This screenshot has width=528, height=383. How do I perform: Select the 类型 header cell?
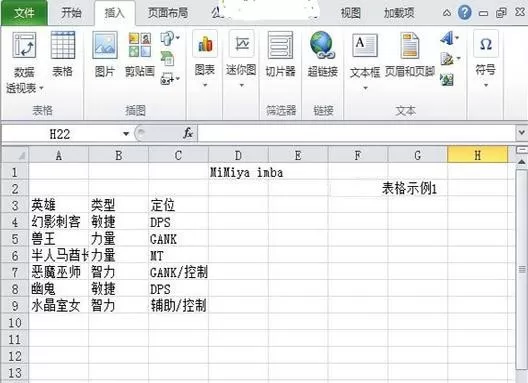click(x=119, y=205)
